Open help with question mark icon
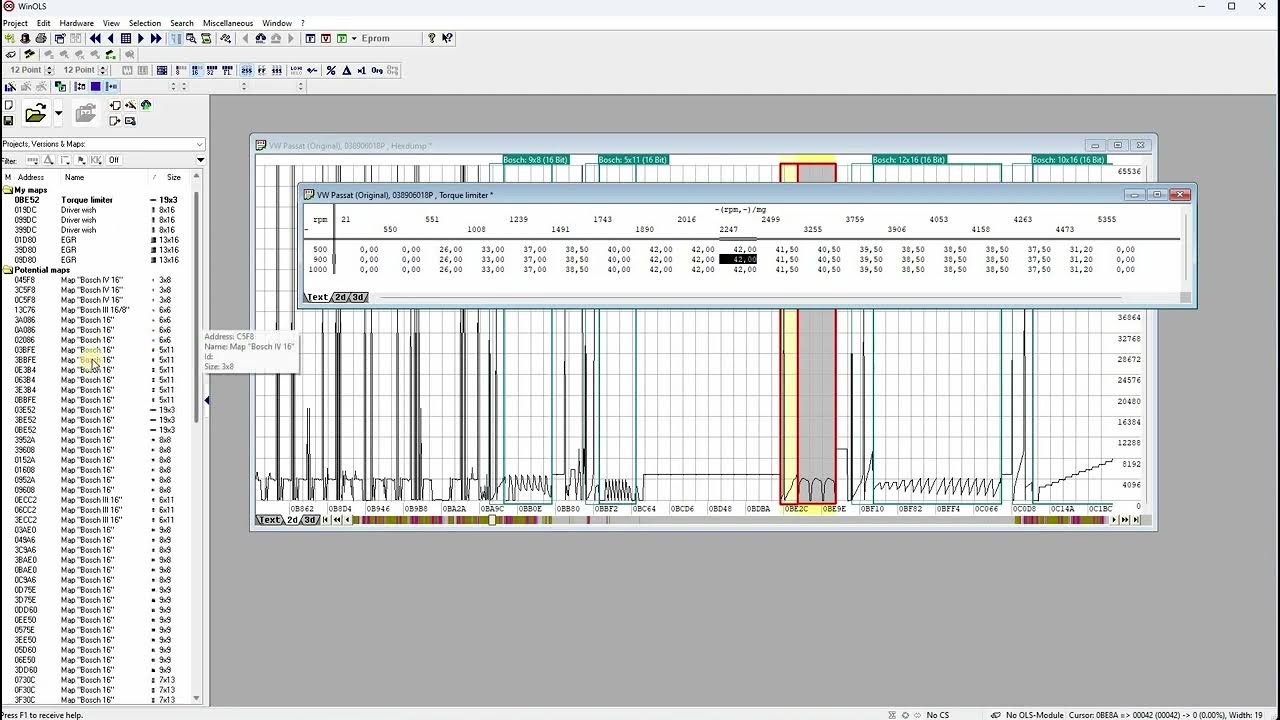1280x720 pixels. (432, 38)
